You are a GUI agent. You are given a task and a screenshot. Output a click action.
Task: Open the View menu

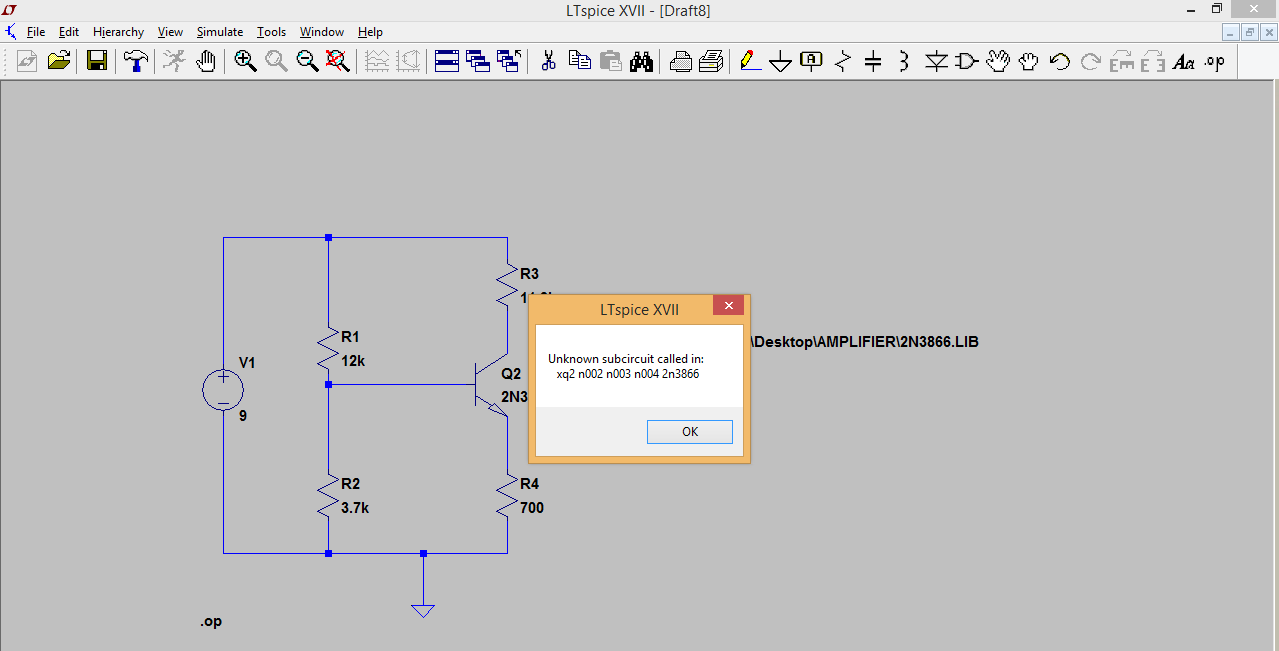point(171,32)
